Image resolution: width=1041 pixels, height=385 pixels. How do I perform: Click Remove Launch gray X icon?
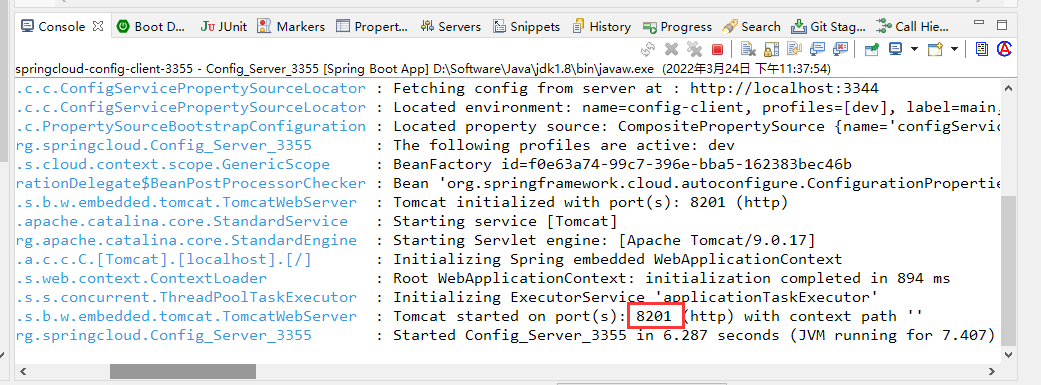pos(671,49)
